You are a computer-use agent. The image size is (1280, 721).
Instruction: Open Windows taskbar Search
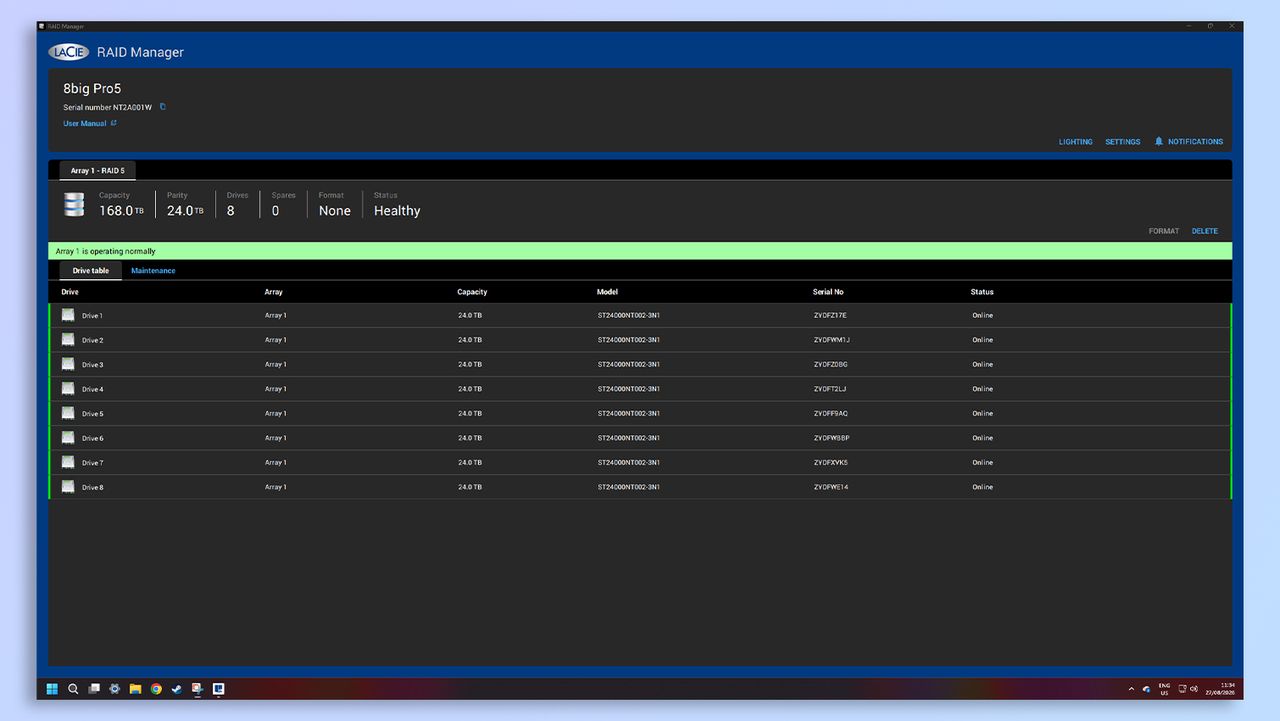coord(73,689)
